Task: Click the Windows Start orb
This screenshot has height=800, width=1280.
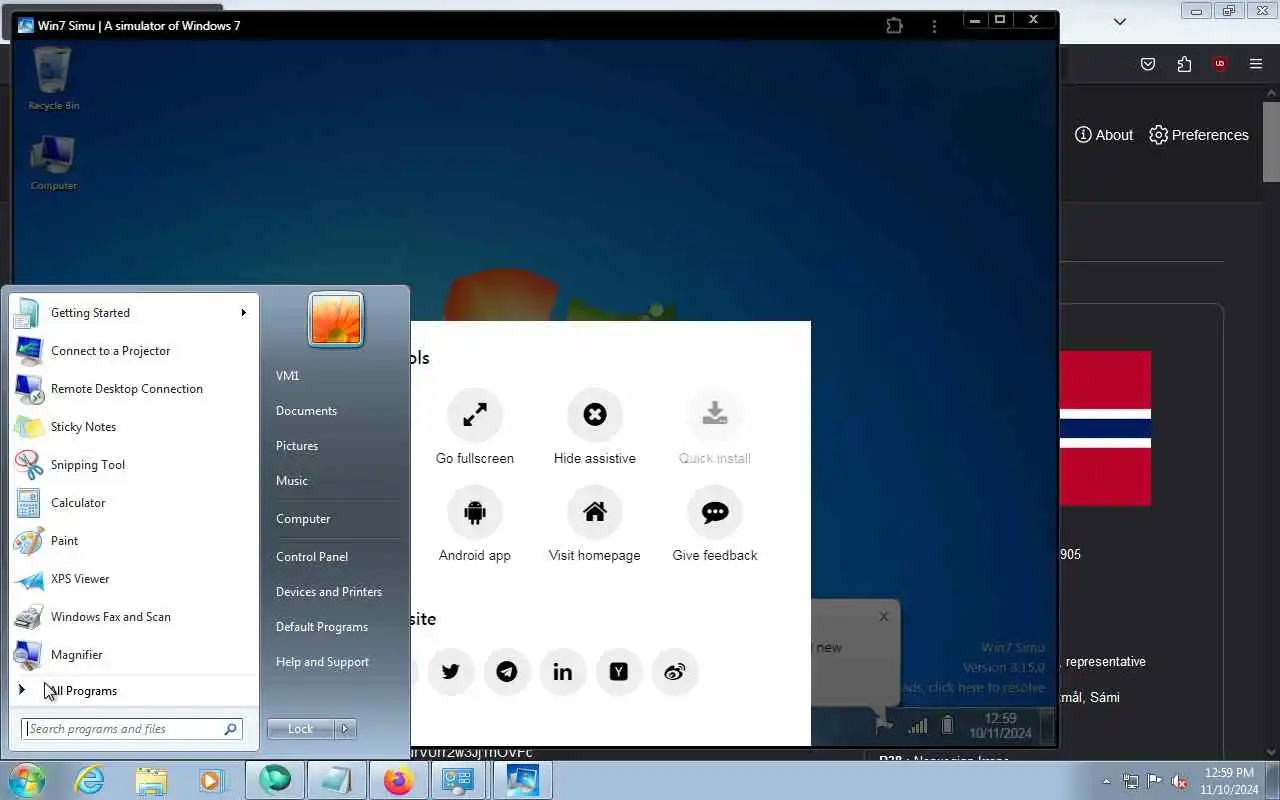Action: click(27, 780)
